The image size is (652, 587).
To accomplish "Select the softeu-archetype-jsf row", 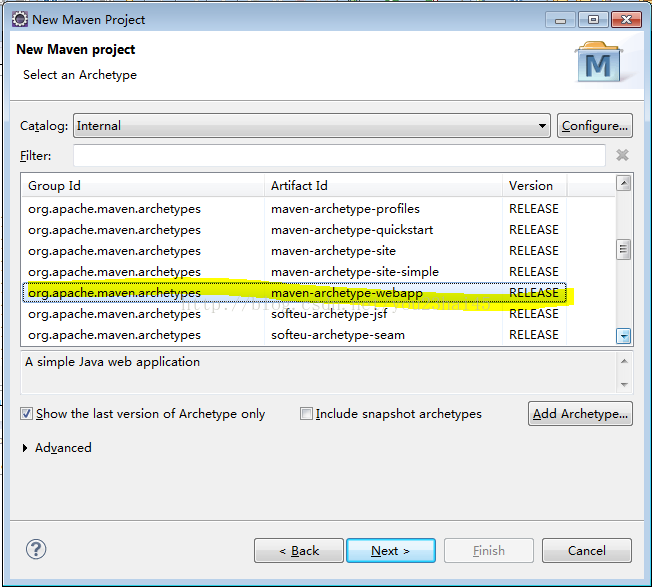I will 294,314.
